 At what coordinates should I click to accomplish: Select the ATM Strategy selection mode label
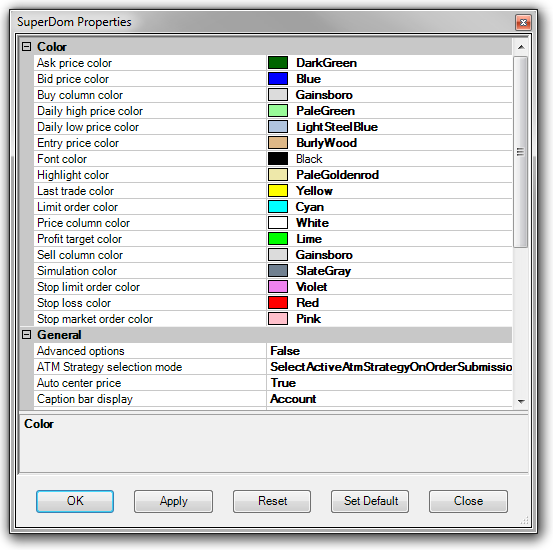(x=110, y=367)
